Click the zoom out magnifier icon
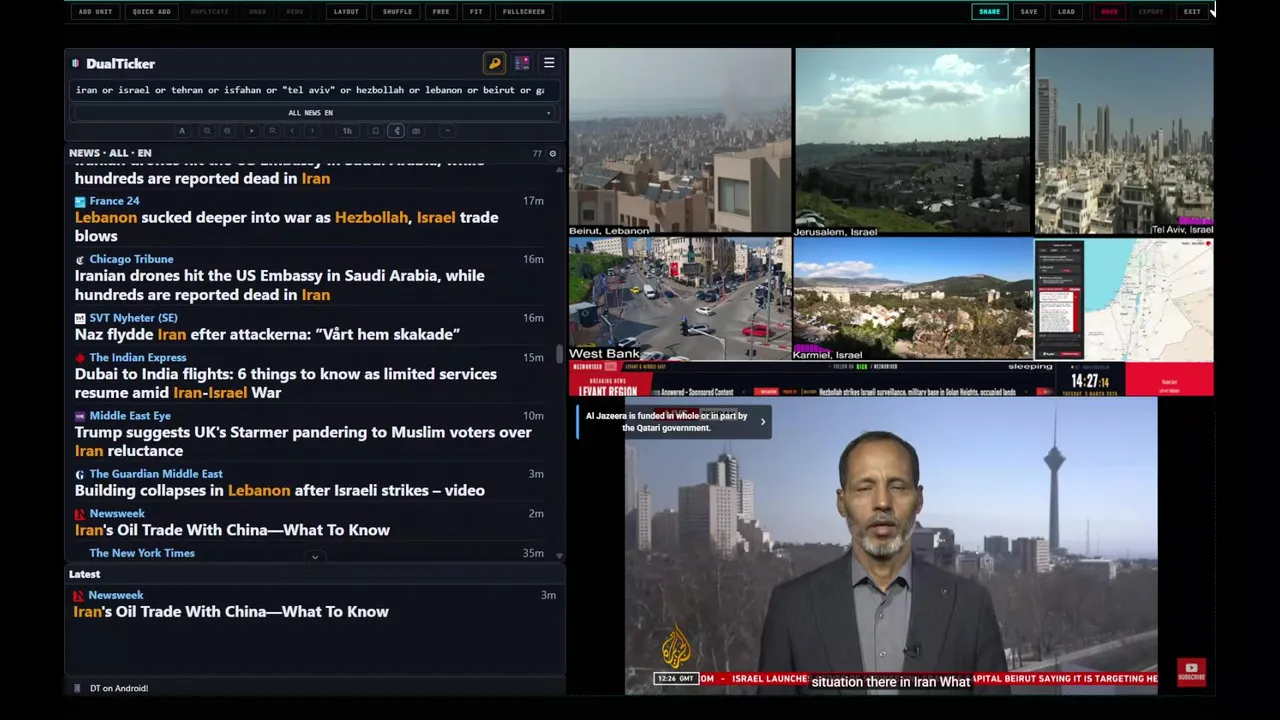The image size is (1280, 720). tap(207, 131)
